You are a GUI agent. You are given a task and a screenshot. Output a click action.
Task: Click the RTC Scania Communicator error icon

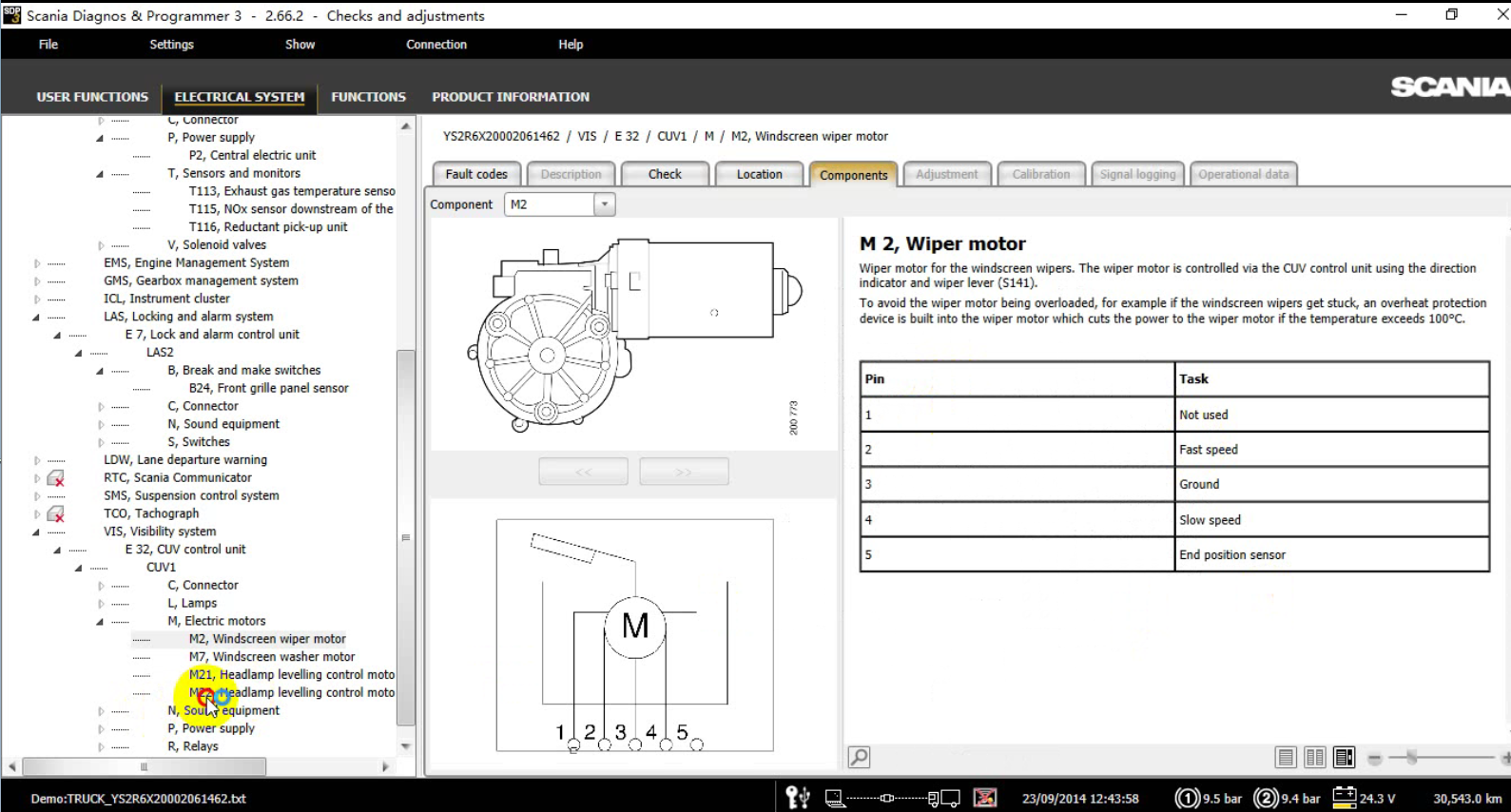tap(56, 477)
